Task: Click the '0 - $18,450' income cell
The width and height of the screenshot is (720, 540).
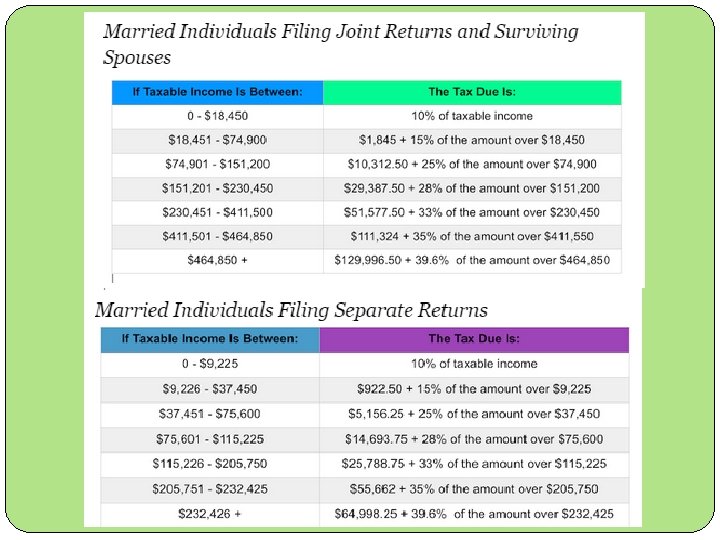Action: click(217, 116)
